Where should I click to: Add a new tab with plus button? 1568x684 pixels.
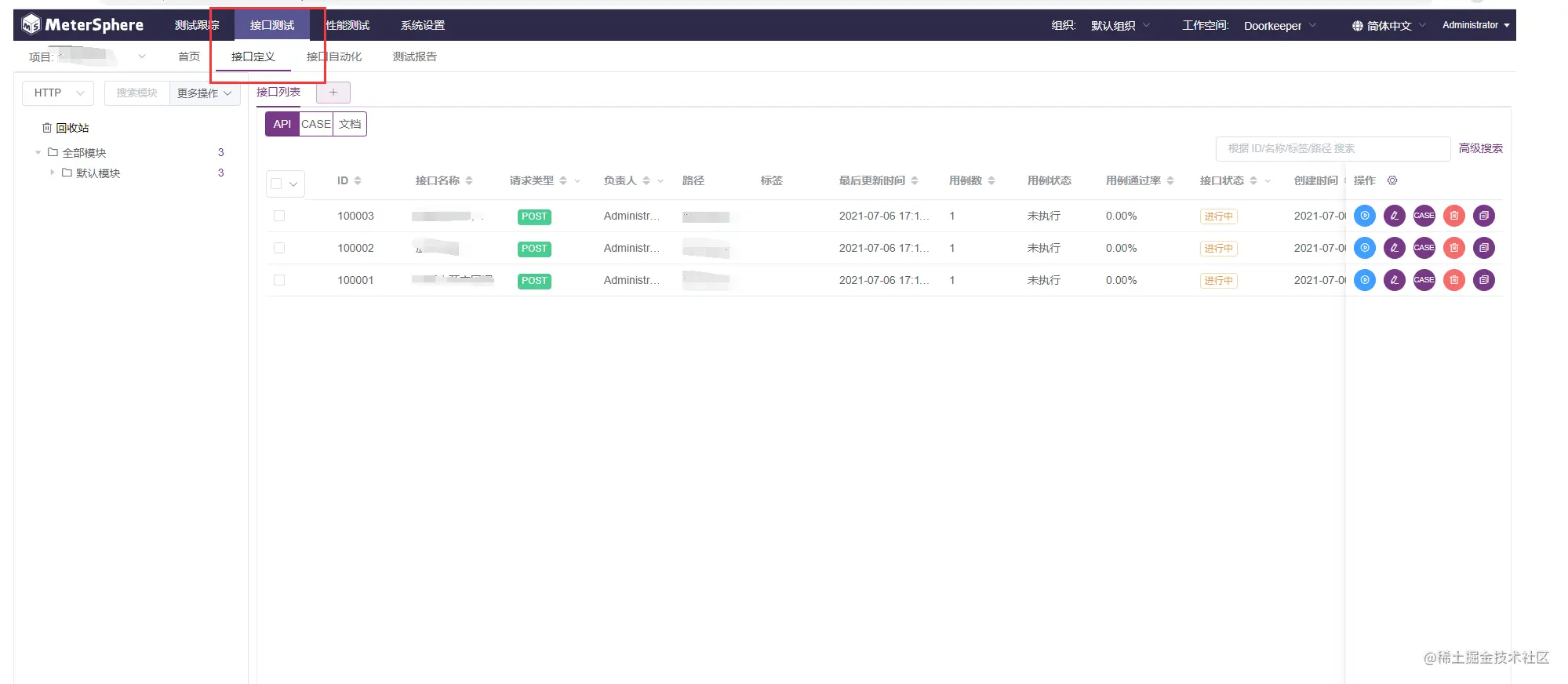(333, 93)
